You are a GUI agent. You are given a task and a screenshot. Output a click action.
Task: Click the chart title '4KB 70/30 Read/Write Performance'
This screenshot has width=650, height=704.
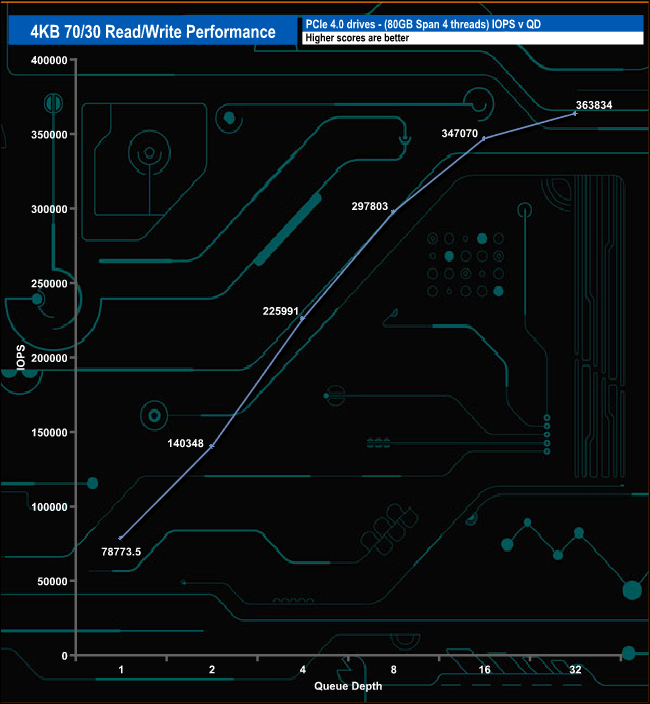pos(153,32)
